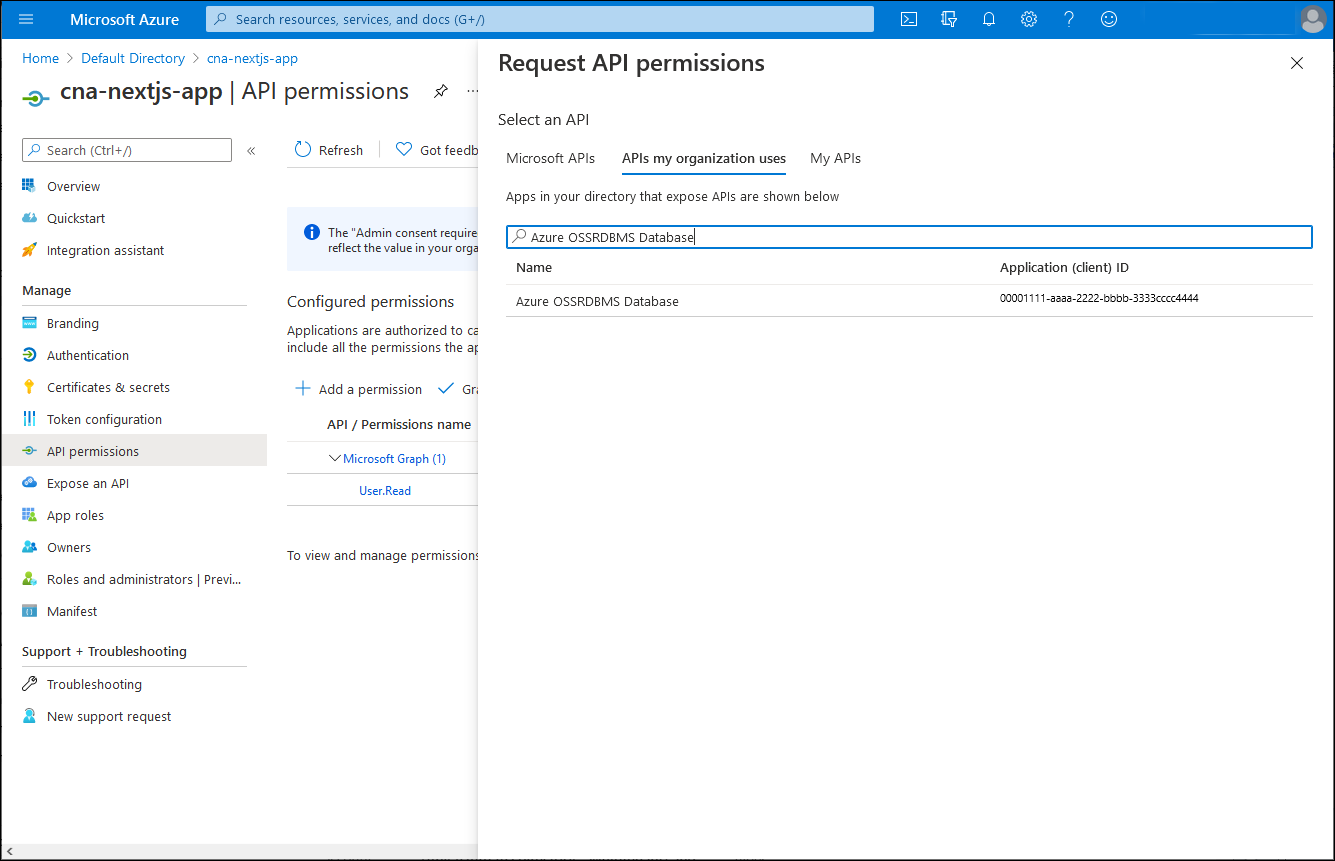This screenshot has height=861, width=1335.
Task: Click Add a permission button
Action: tap(358, 389)
